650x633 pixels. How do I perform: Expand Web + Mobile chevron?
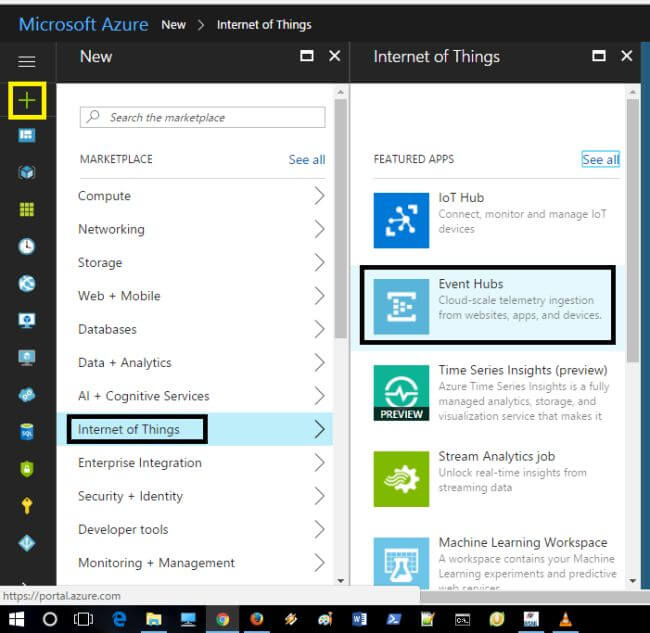coord(319,296)
